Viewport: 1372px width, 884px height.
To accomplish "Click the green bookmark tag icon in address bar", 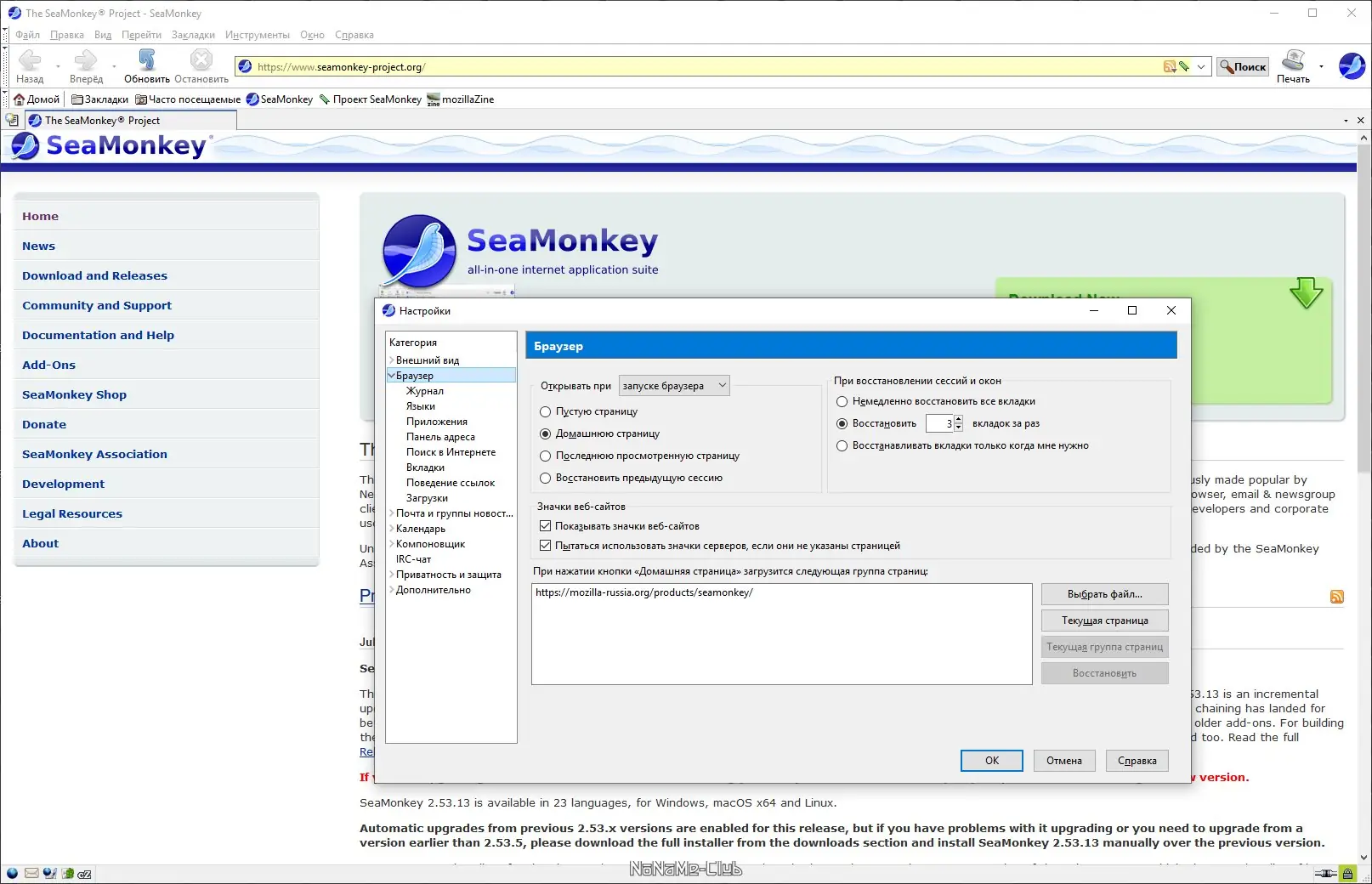I will click(1183, 66).
